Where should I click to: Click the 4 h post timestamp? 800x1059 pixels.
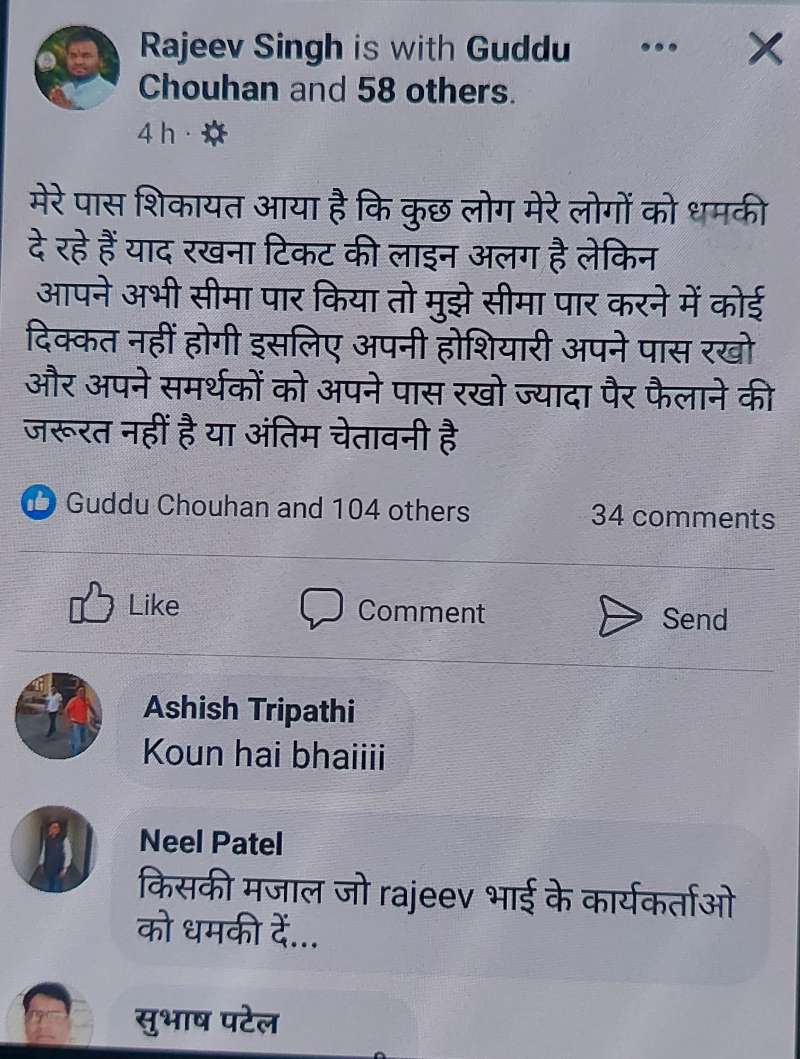coord(156,134)
